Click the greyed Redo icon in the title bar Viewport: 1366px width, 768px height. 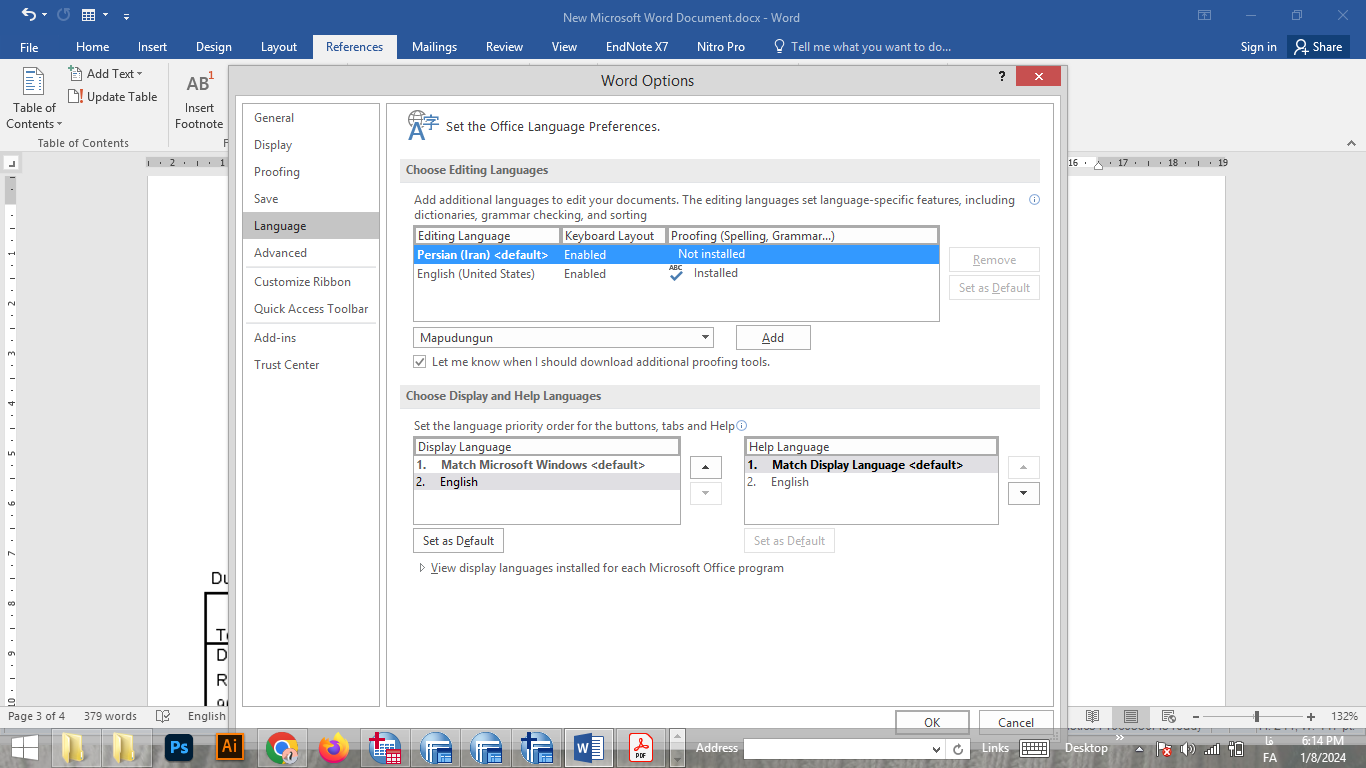[64, 15]
